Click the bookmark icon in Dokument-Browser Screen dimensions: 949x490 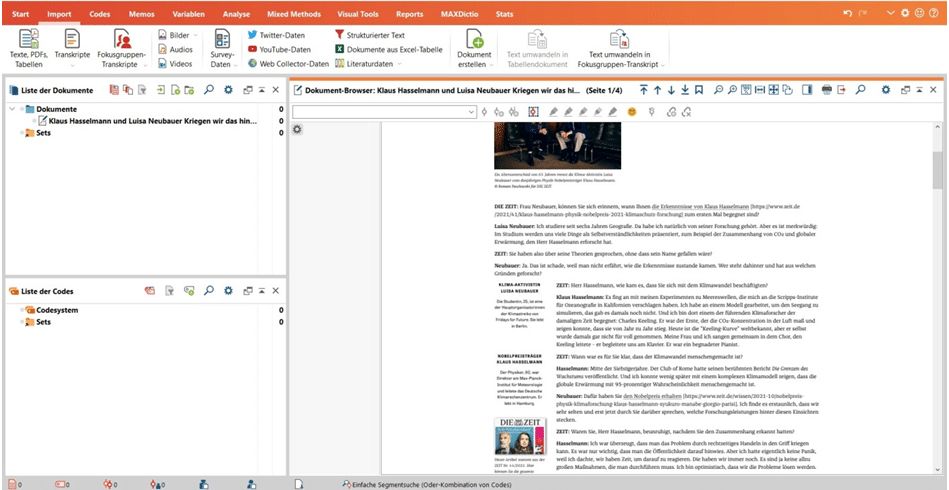click(699, 90)
